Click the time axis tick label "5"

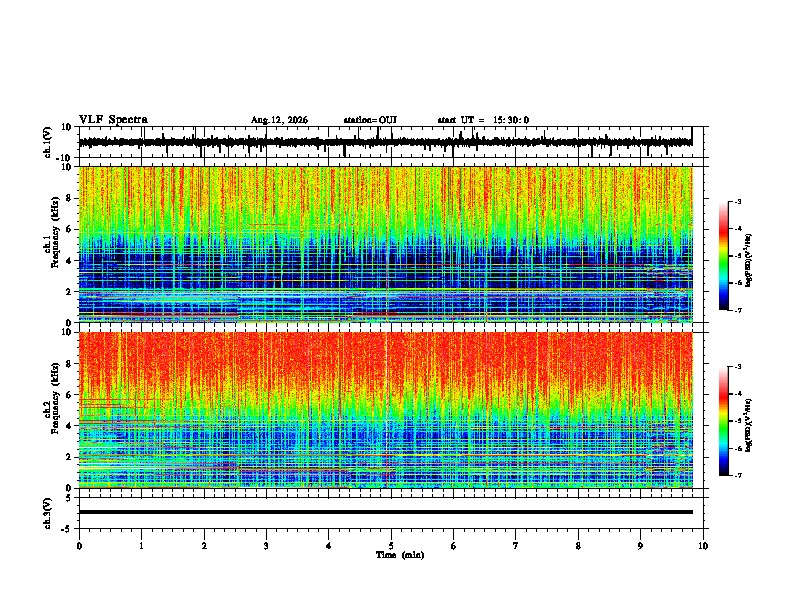pyautogui.click(x=391, y=546)
